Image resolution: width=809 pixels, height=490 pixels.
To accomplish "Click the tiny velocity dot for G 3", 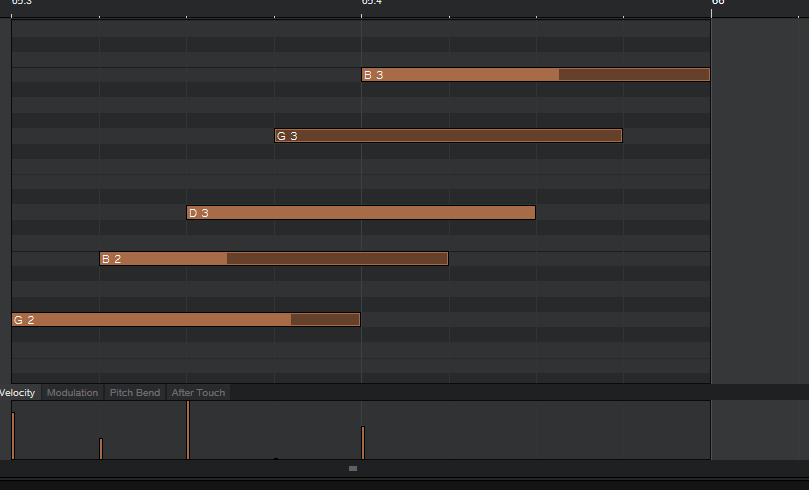I will 276,459.
